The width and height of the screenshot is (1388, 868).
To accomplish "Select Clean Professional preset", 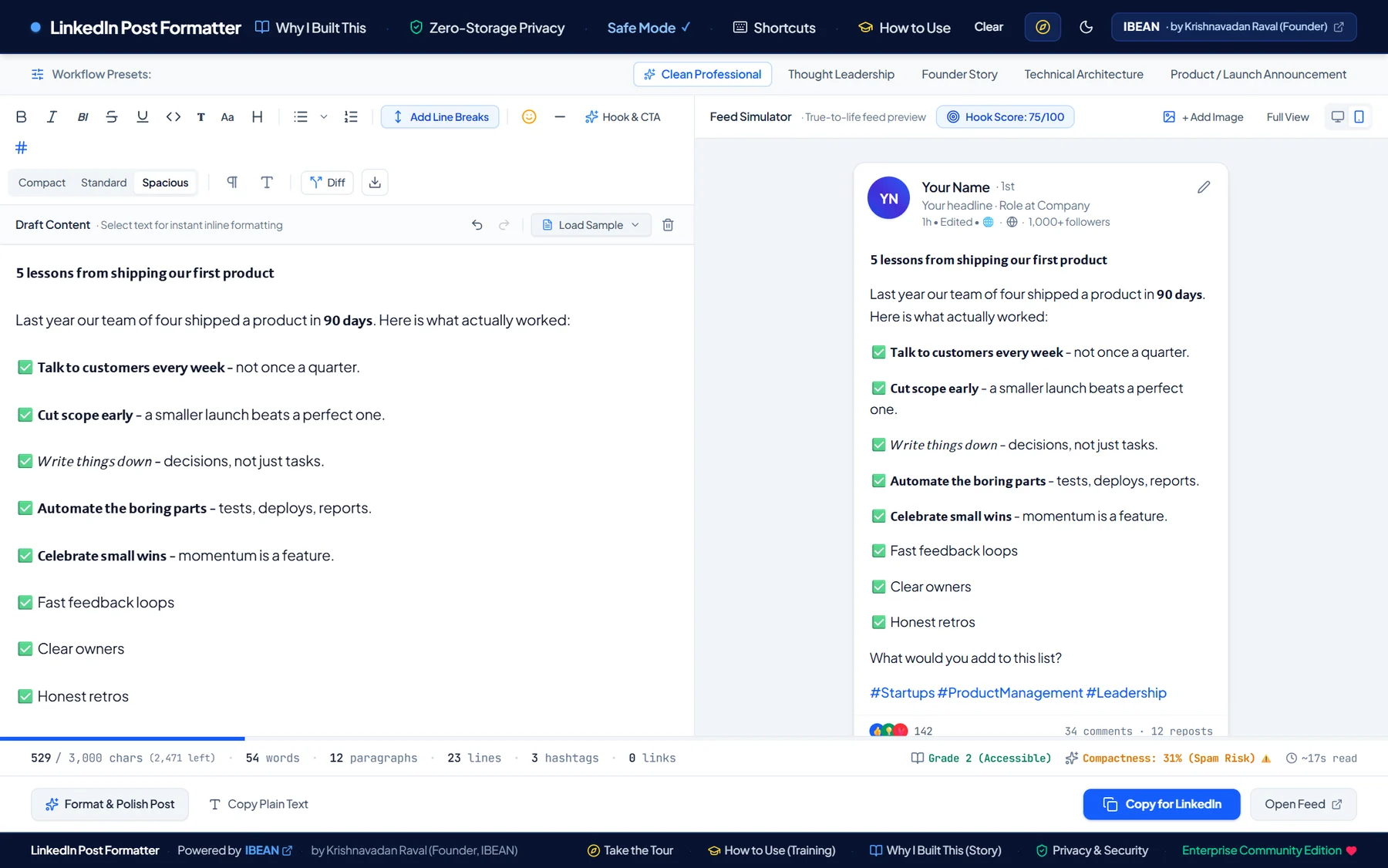I will click(x=702, y=75).
